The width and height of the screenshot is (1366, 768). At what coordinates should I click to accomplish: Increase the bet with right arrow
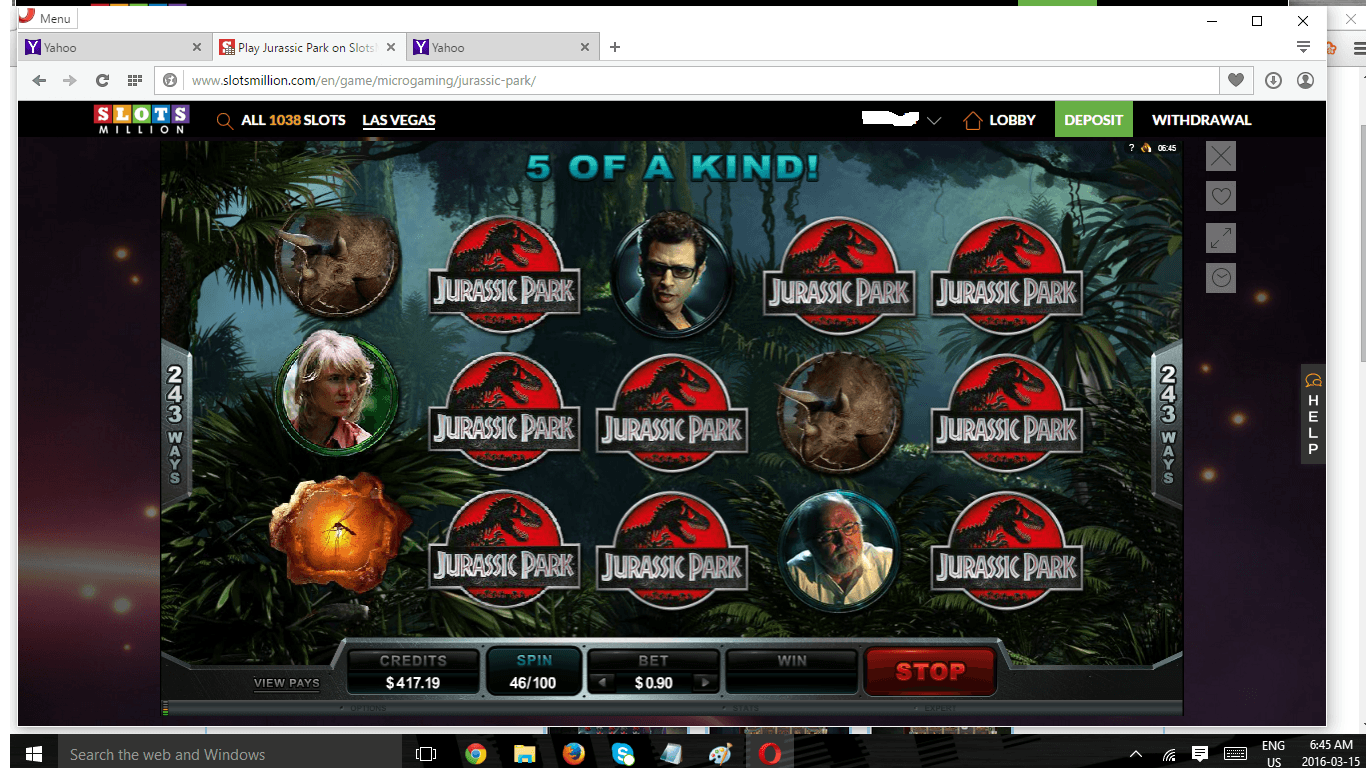(x=704, y=683)
